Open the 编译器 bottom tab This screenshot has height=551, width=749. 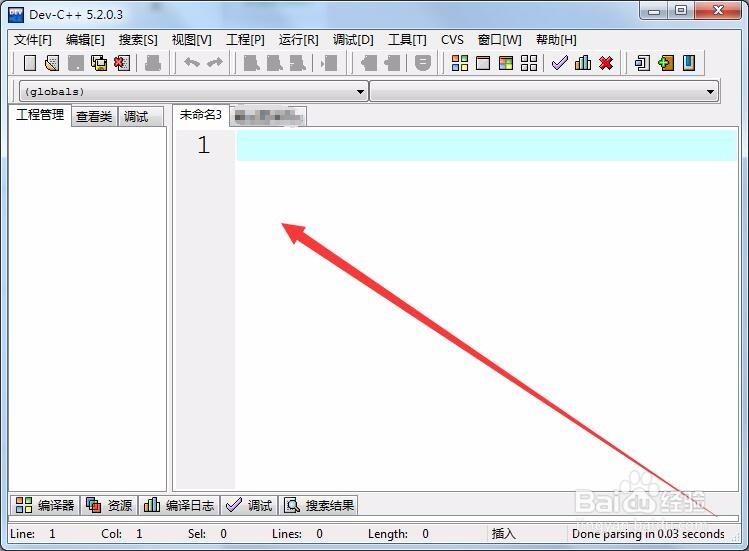point(44,505)
